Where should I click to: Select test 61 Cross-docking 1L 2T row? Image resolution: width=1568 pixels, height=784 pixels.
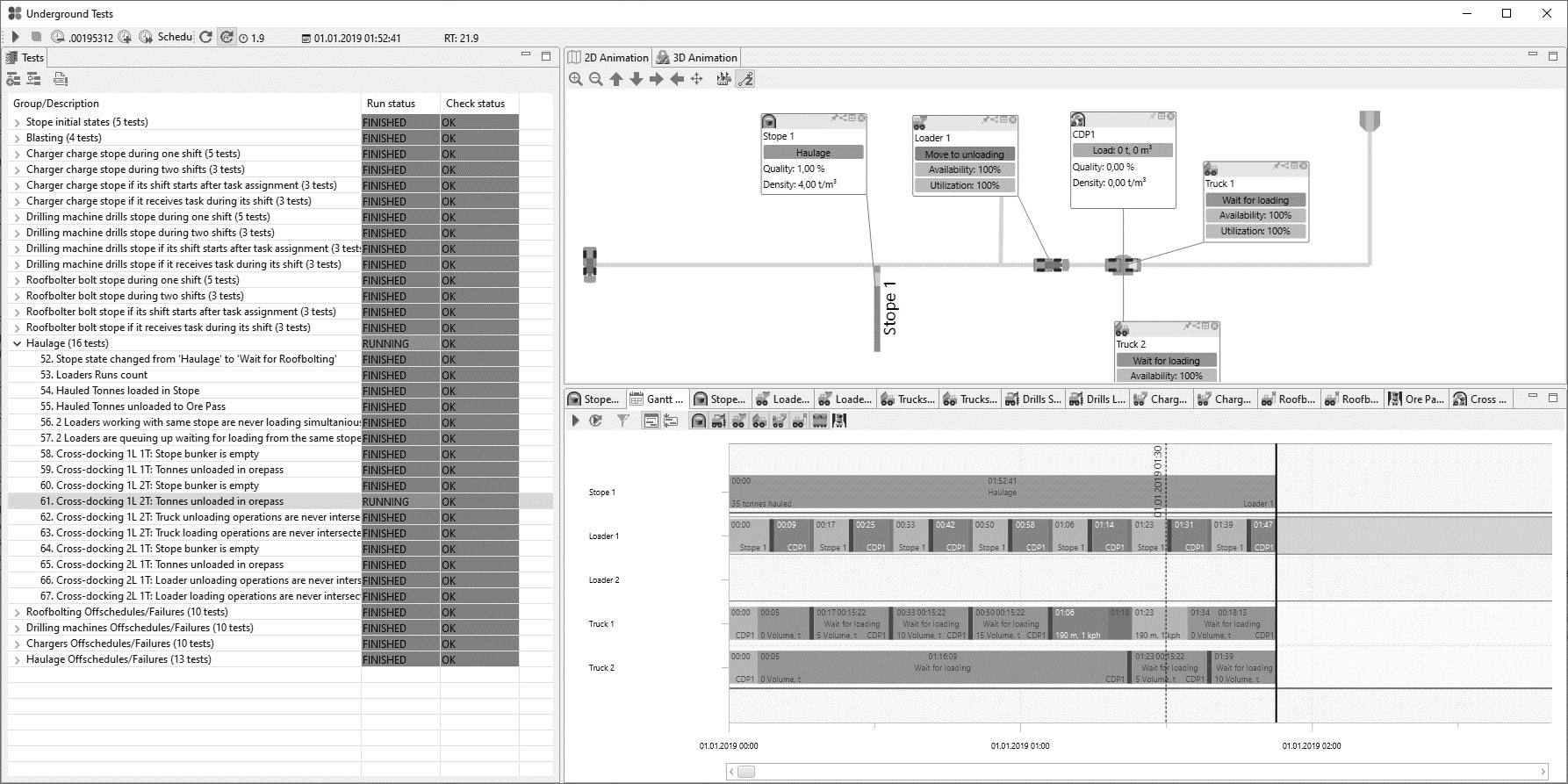tap(280, 501)
